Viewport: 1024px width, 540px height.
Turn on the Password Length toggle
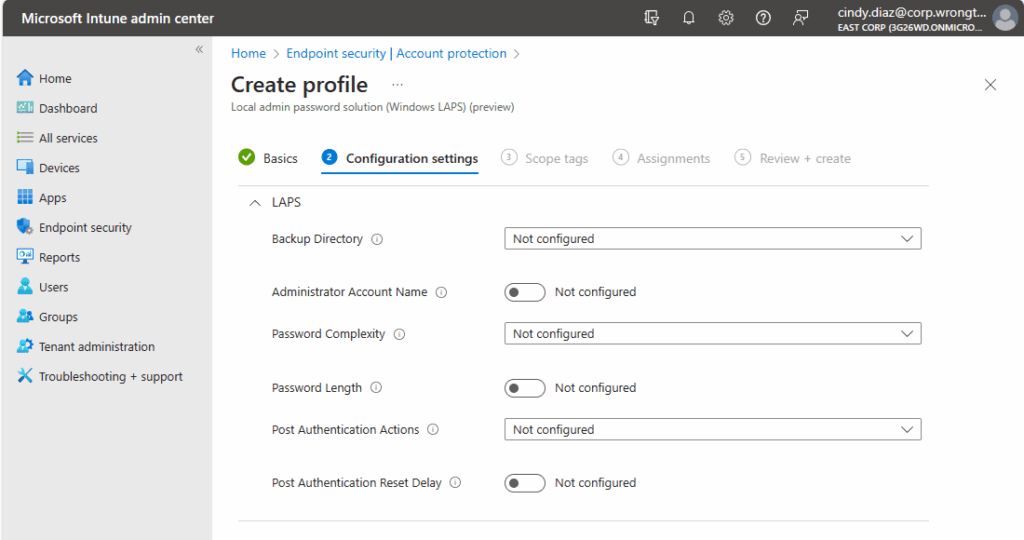coord(525,388)
